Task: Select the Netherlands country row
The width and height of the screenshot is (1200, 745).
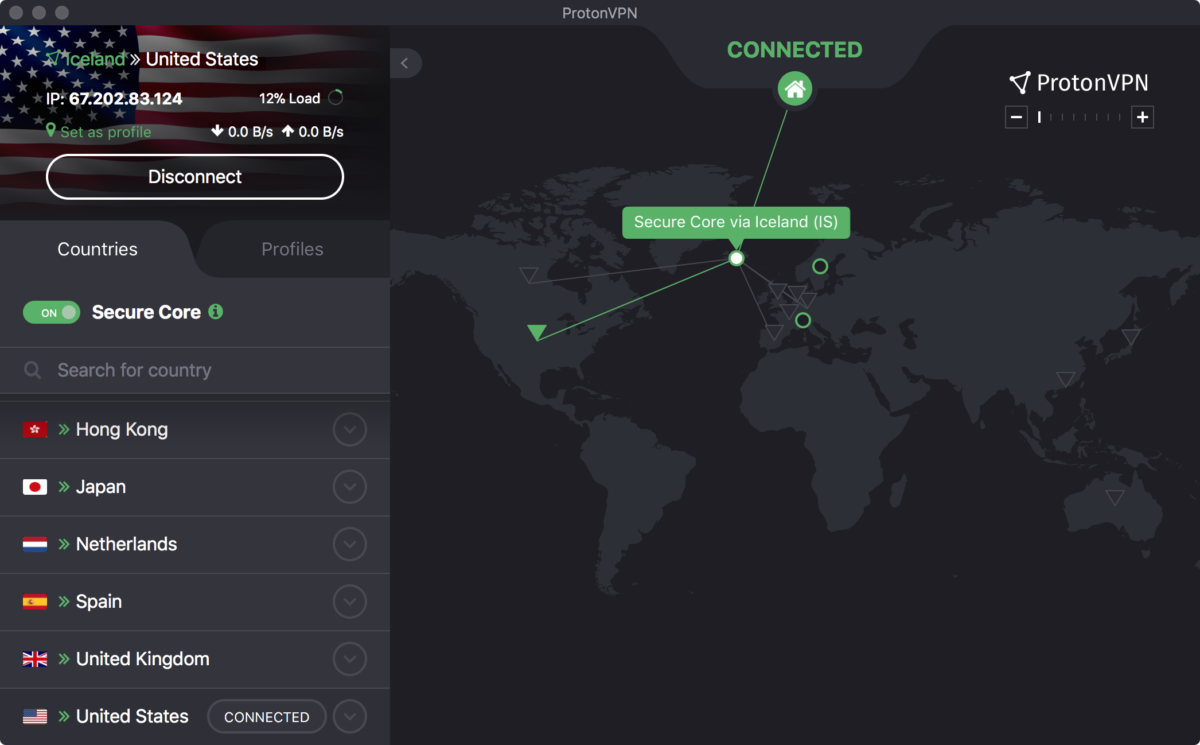Action: [x=195, y=544]
